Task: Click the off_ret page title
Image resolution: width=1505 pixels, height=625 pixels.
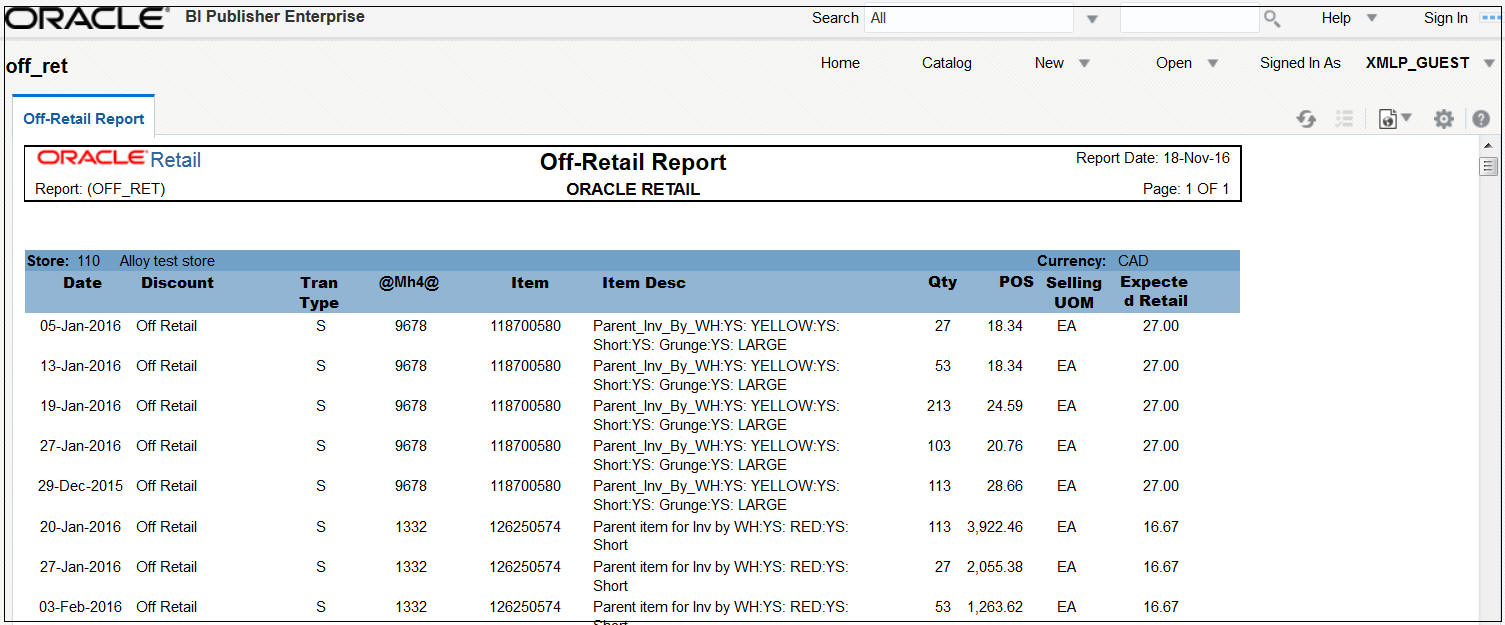Action: (37, 67)
